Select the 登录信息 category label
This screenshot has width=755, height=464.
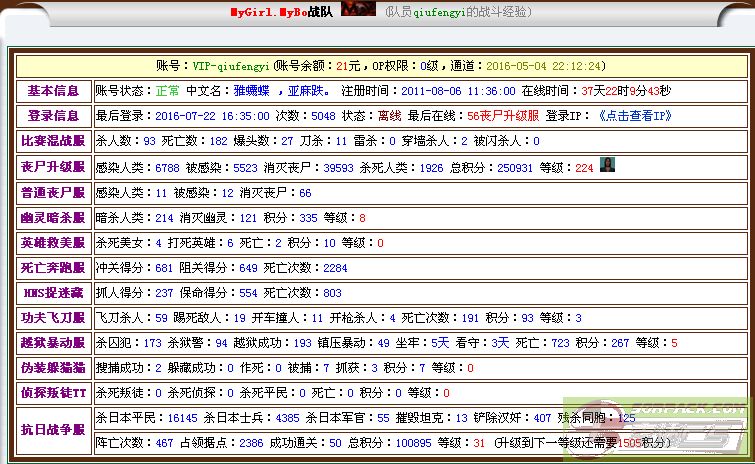(x=54, y=116)
